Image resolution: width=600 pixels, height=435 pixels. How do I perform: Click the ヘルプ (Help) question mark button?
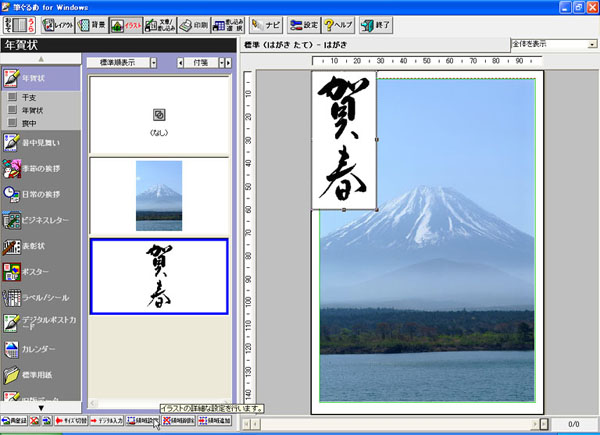point(340,23)
